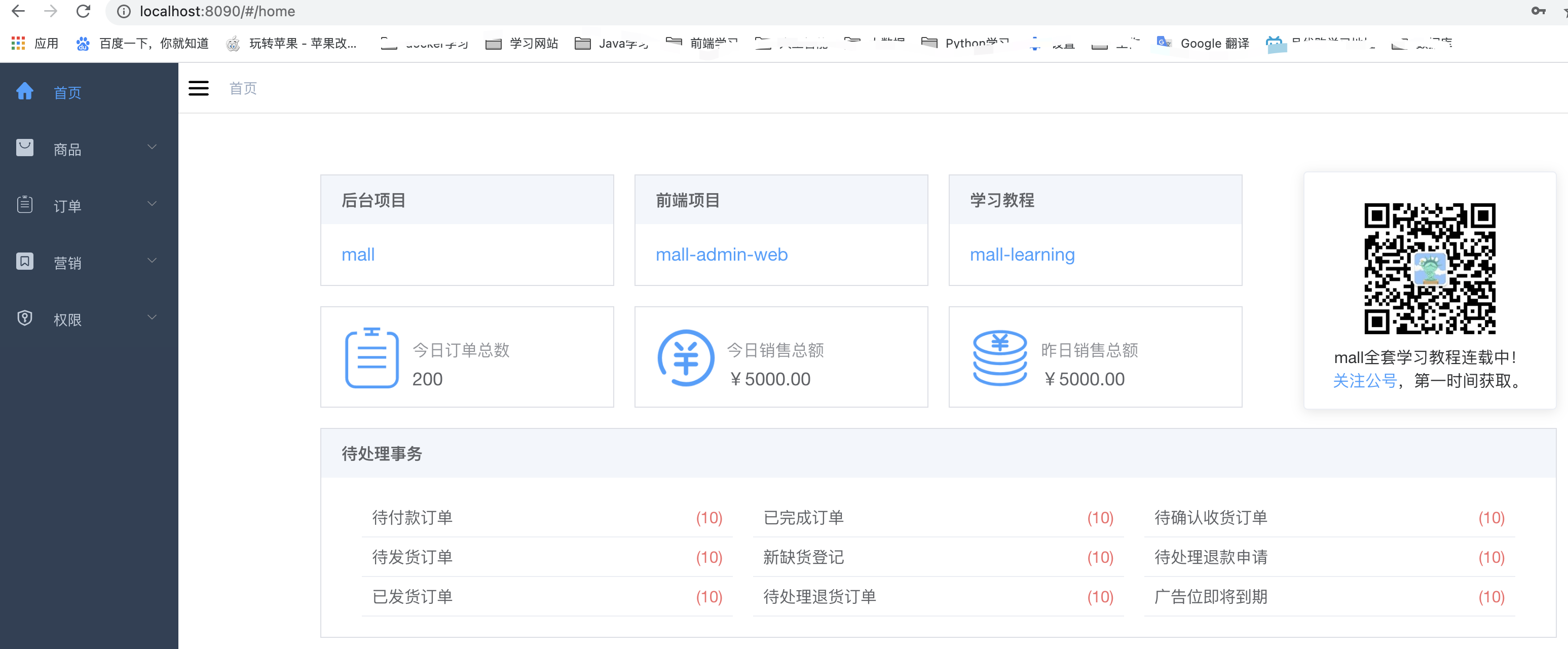Click the product shopping bag icon
1568x649 pixels.
point(24,148)
